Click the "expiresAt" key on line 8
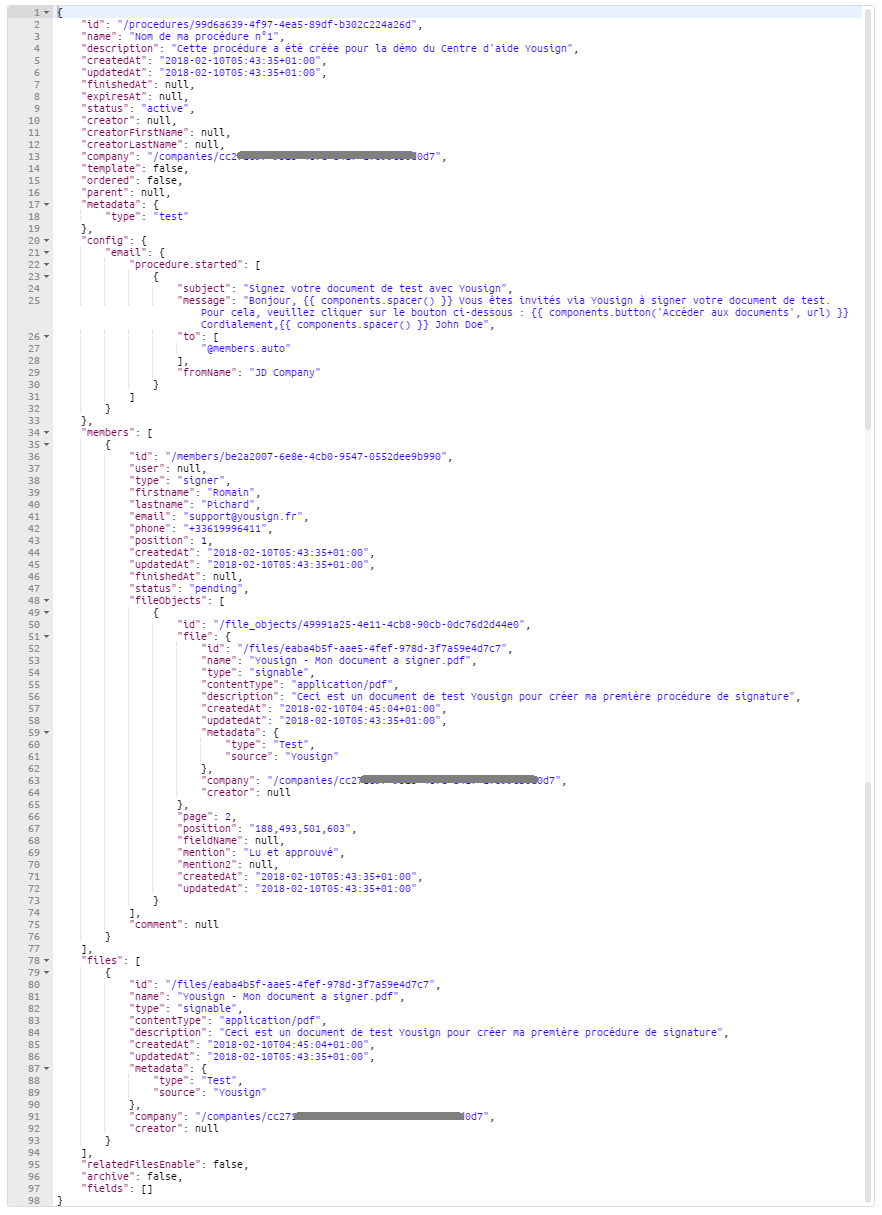 click(x=115, y=96)
